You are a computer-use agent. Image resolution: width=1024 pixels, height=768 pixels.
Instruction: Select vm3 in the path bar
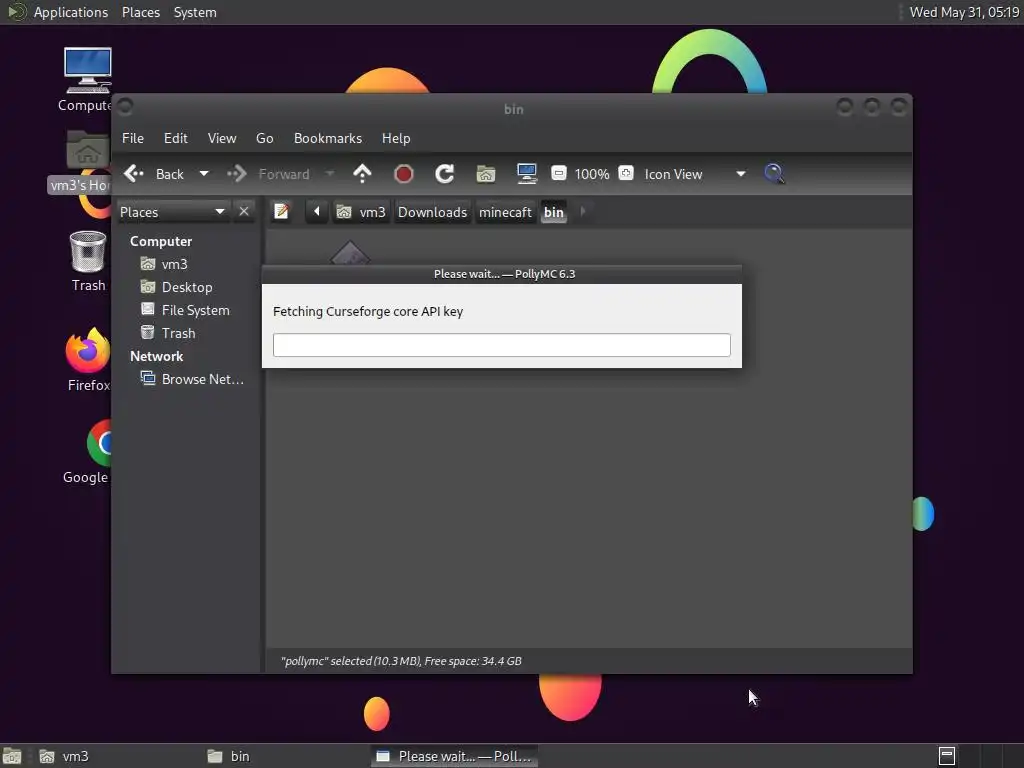click(x=361, y=212)
